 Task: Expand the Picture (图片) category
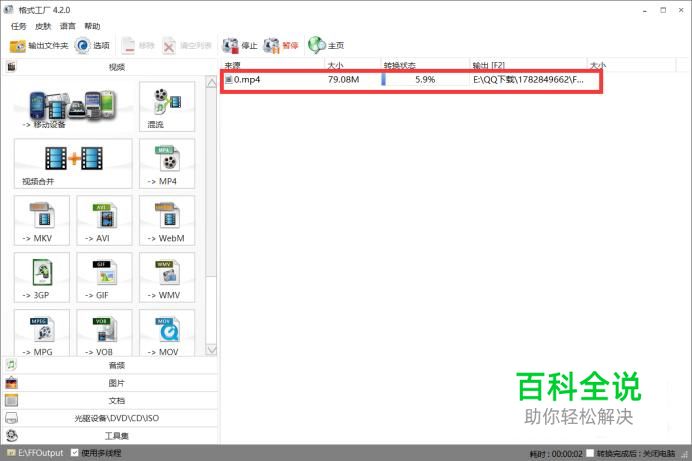click(110, 383)
